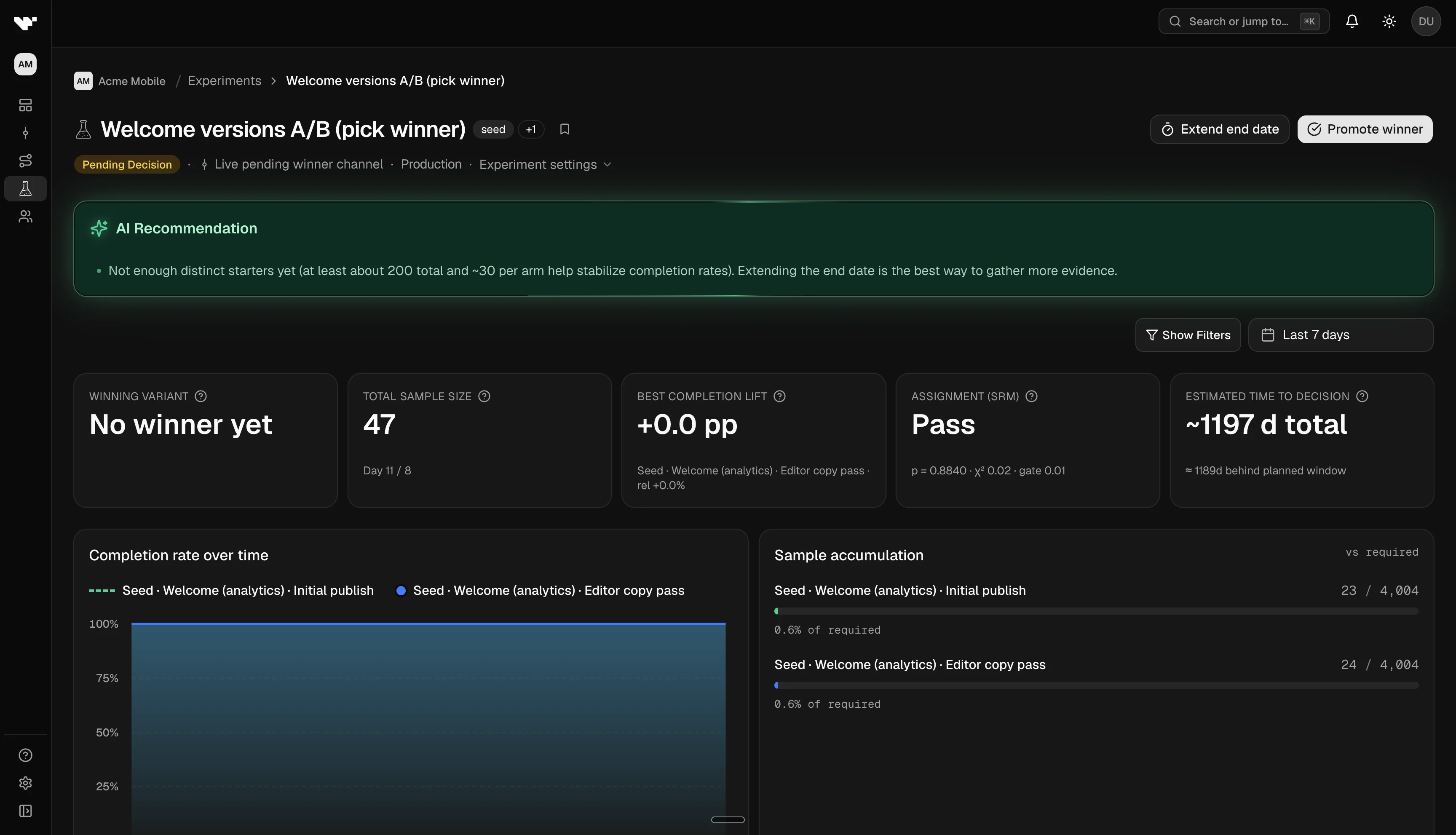Image resolution: width=1456 pixels, height=835 pixels.
Task: Click the Editor copy pass sample progress bar
Action: pos(1096,685)
